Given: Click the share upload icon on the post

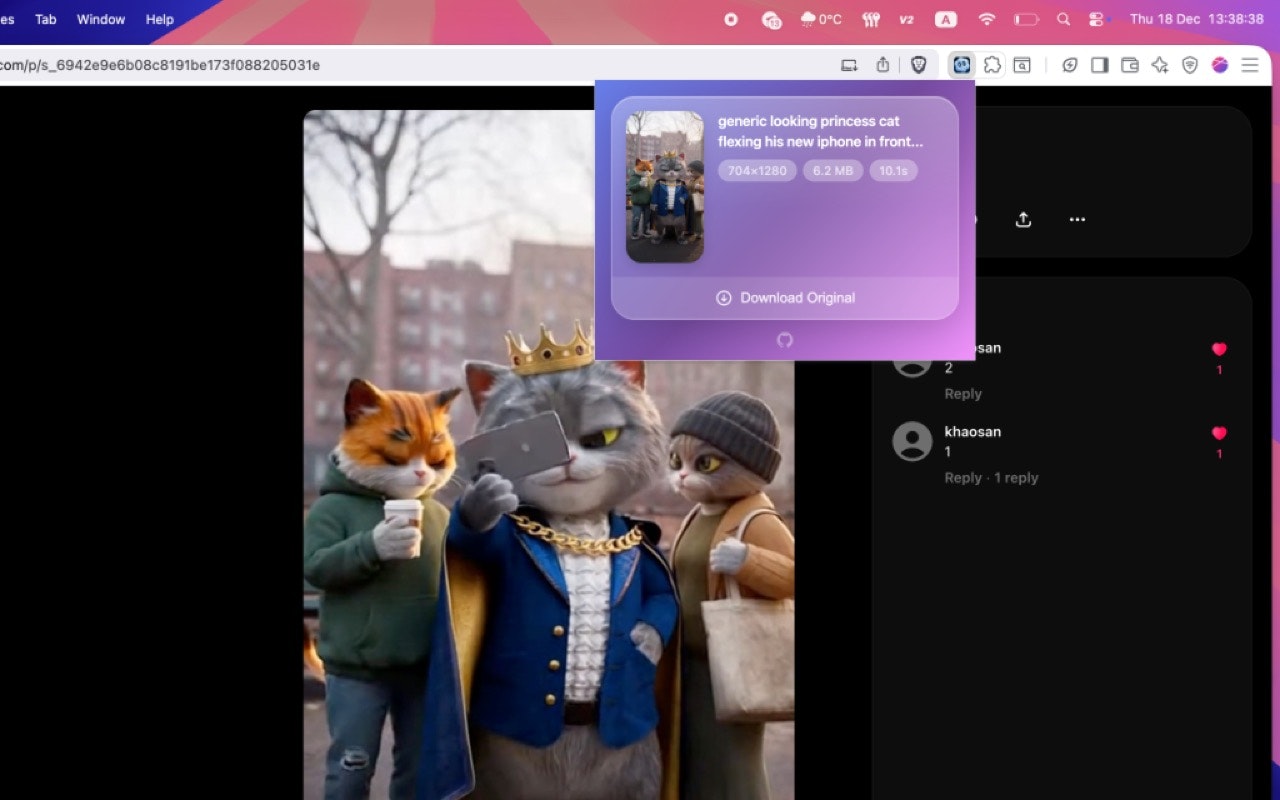Looking at the screenshot, I should [1023, 219].
